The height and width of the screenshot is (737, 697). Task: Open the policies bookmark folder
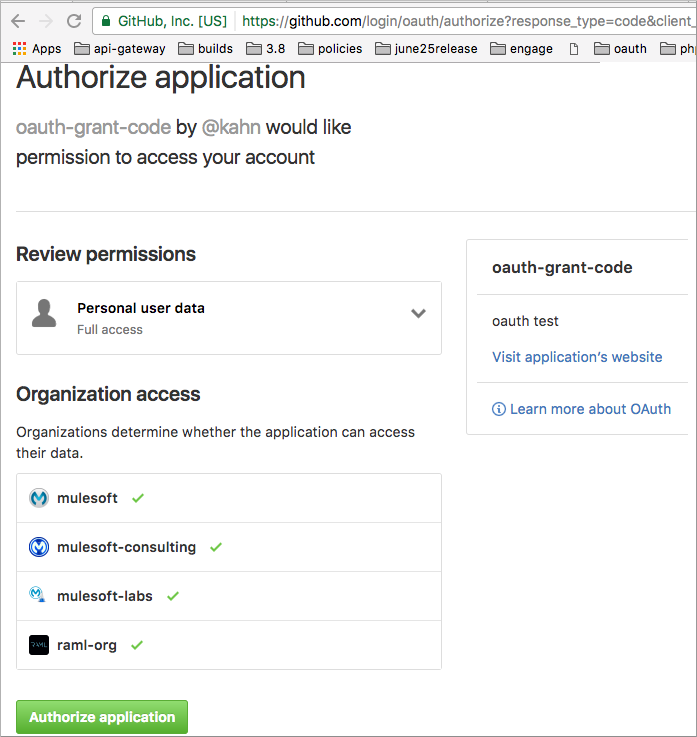click(x=329, y=48)
